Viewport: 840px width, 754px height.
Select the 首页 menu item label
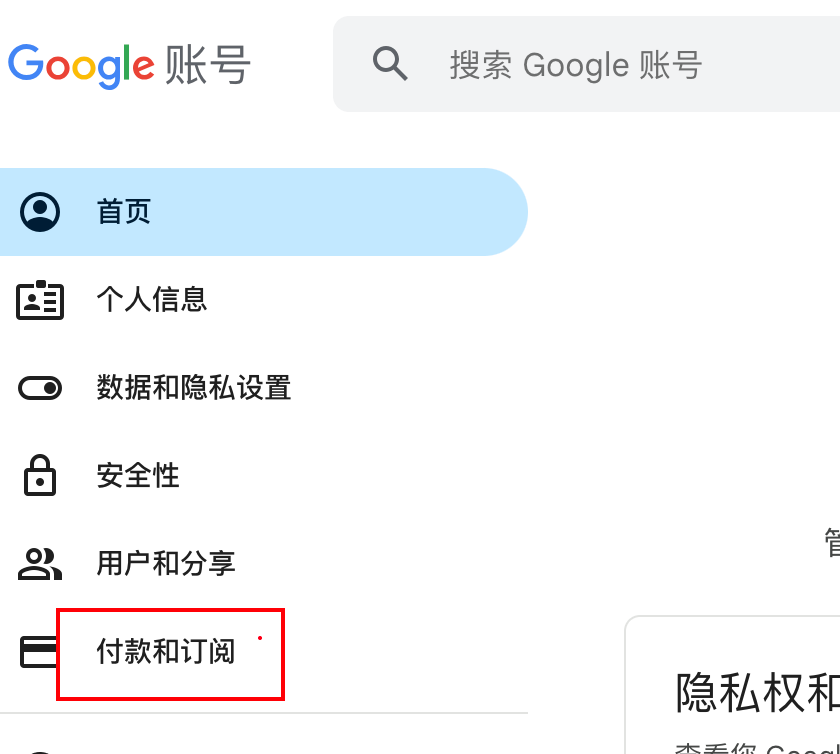point(124,212)
